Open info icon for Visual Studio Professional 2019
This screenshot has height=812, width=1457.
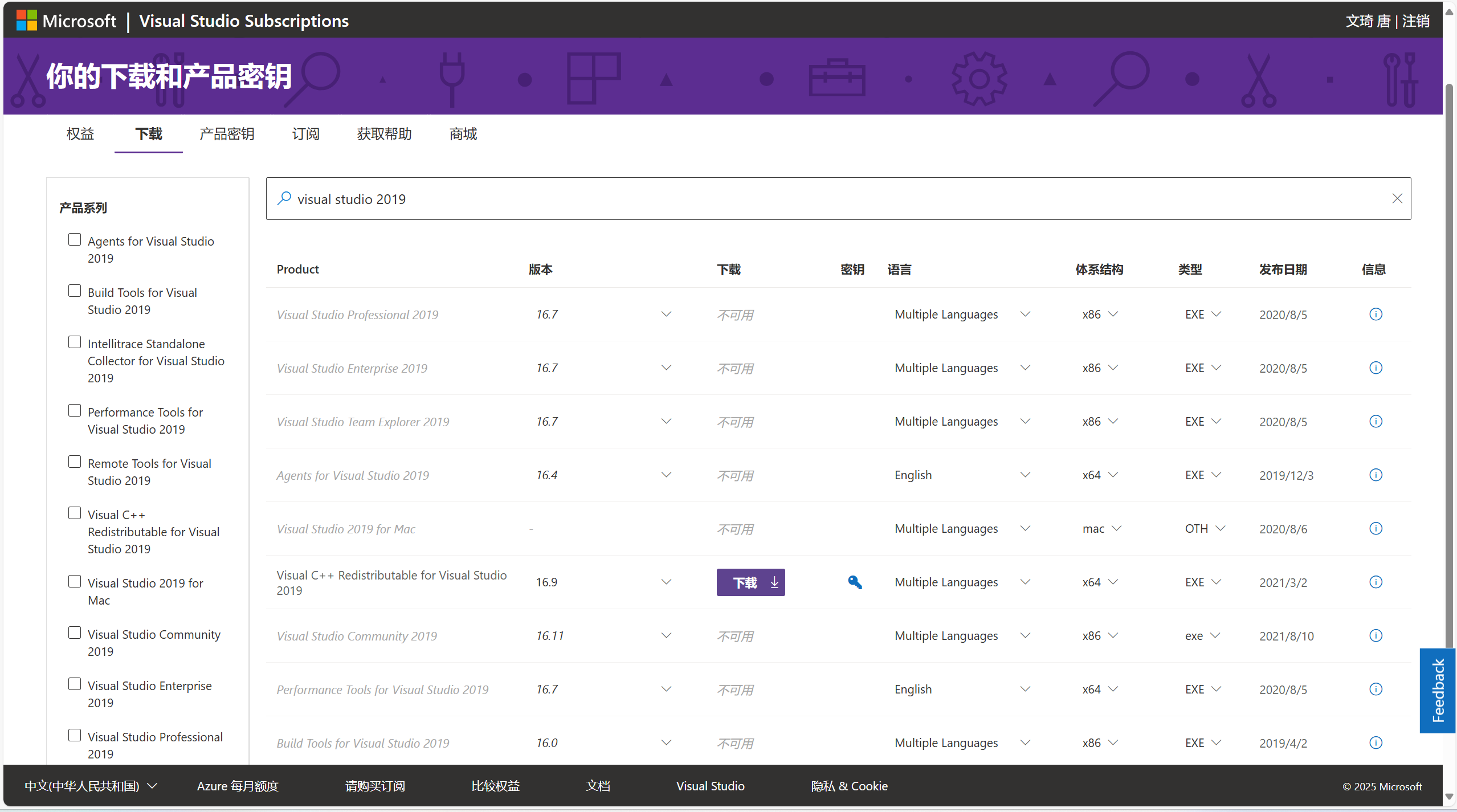point(1375,314)
